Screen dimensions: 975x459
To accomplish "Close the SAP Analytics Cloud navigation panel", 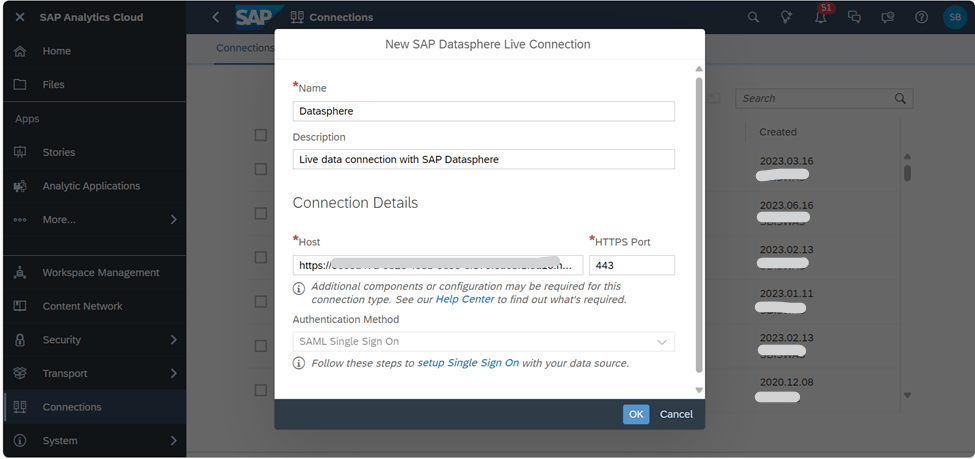I will pos(20,17).
